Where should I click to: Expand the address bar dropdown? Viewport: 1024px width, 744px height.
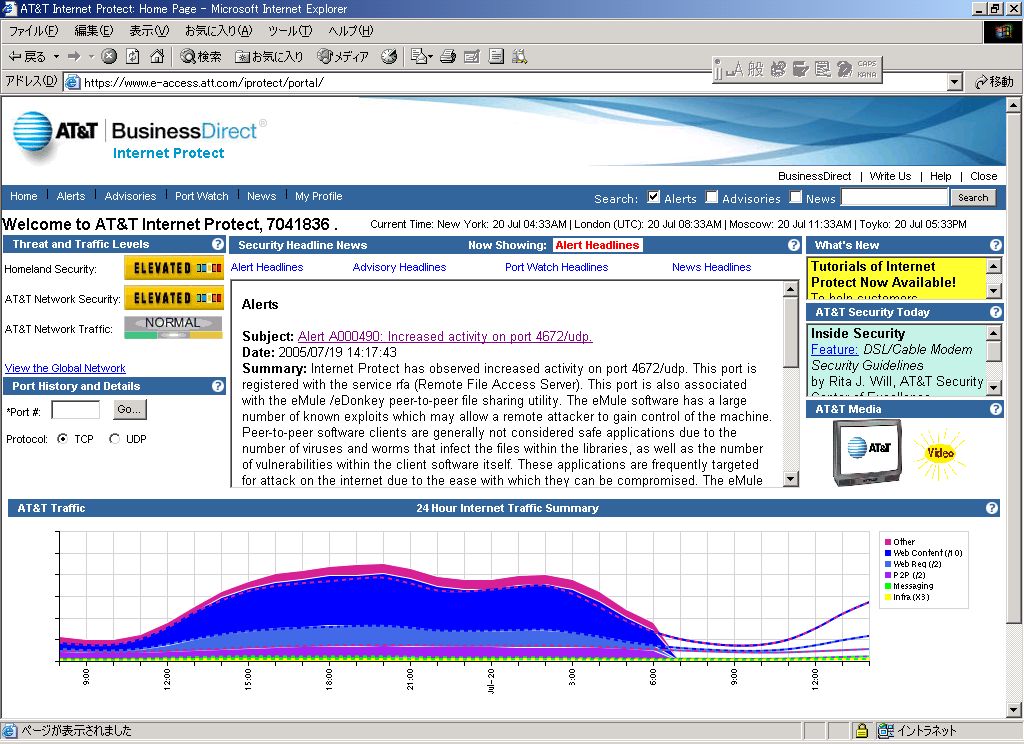tap(954, 82)
